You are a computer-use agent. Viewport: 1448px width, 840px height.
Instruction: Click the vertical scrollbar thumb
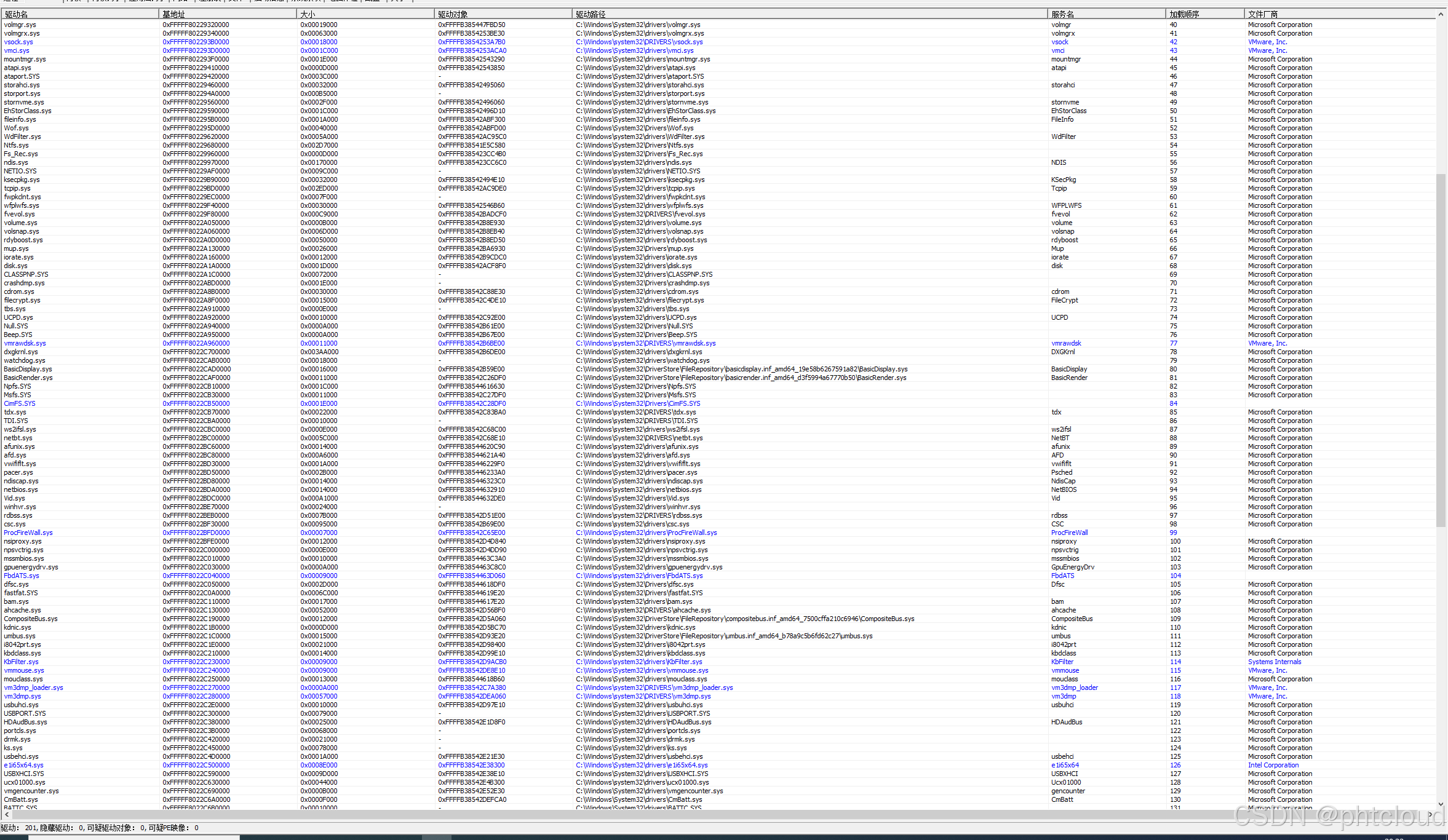click(1441, 349)
